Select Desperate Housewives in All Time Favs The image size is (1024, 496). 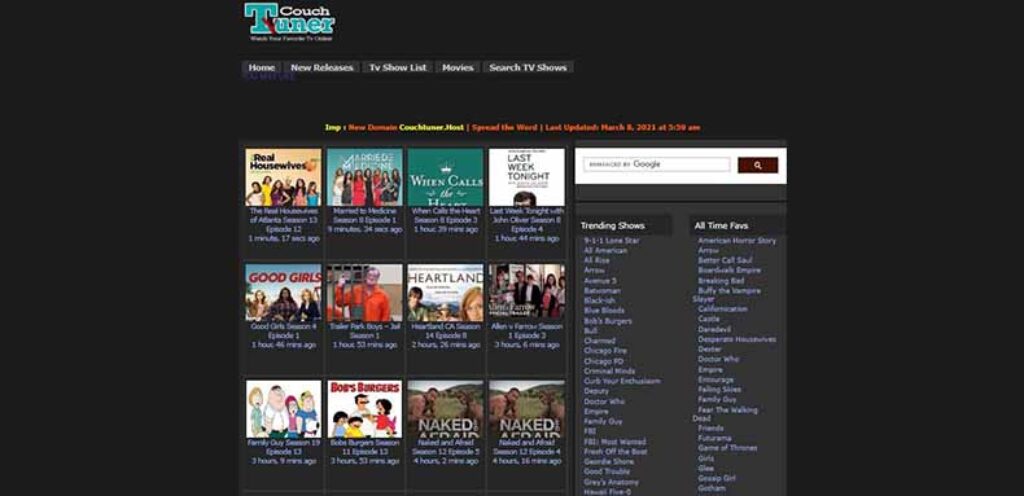(x=737, y=339)
